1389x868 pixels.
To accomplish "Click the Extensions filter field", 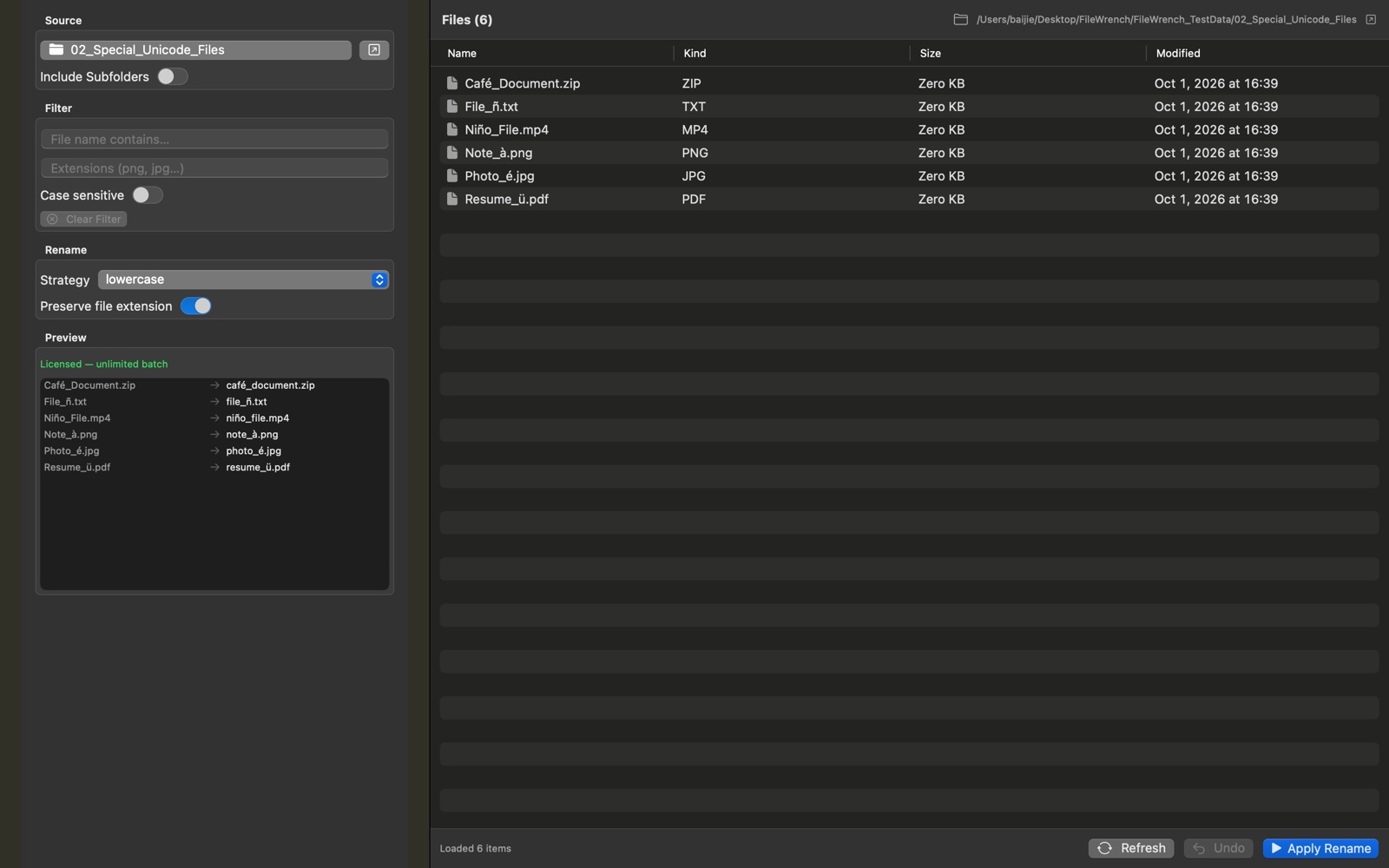I will point(214,168).
